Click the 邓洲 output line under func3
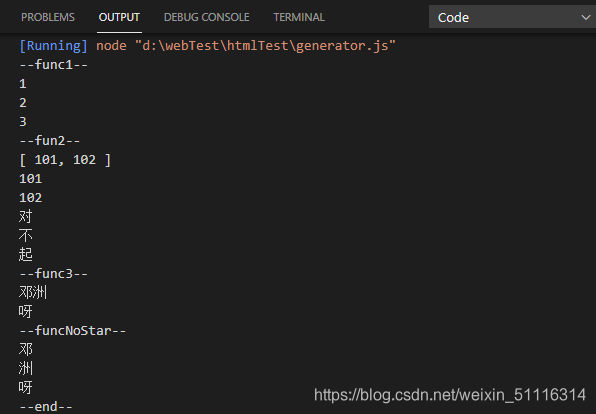This screenshot has width=596, height=414. (33, 292)
